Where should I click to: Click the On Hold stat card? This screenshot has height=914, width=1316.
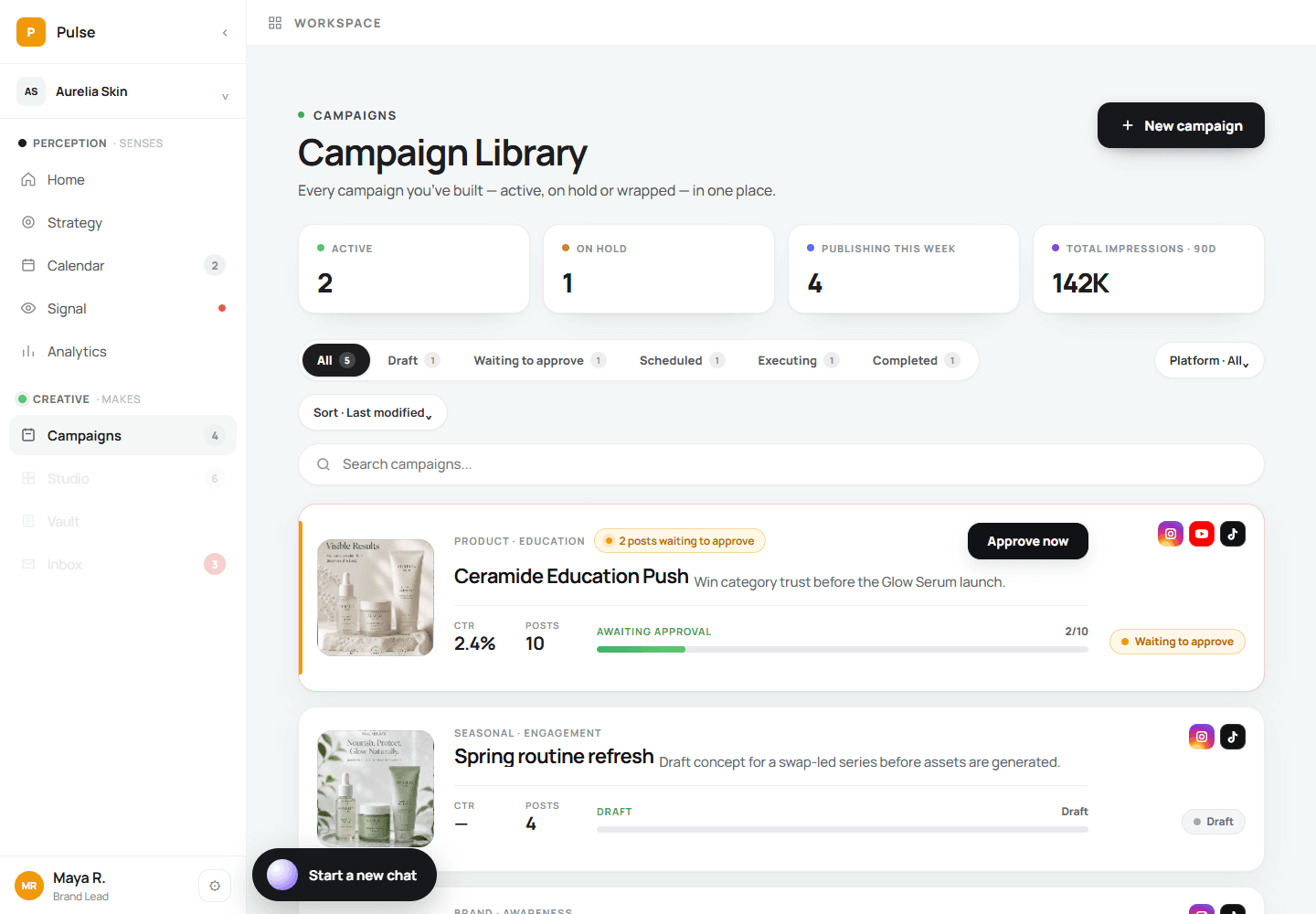(659, 269)
